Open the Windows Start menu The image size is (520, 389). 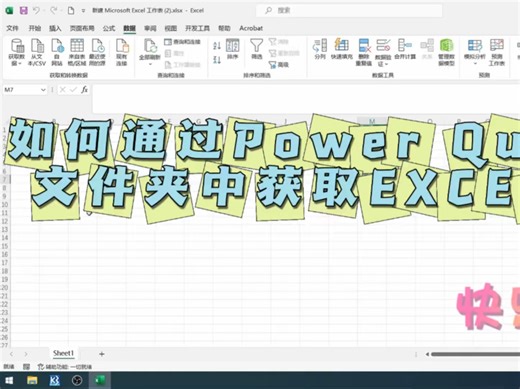[9, 380]
